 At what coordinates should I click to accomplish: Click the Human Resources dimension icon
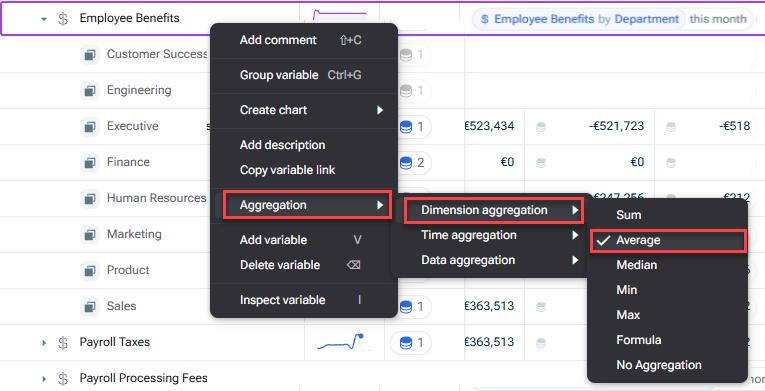[90, 199]
